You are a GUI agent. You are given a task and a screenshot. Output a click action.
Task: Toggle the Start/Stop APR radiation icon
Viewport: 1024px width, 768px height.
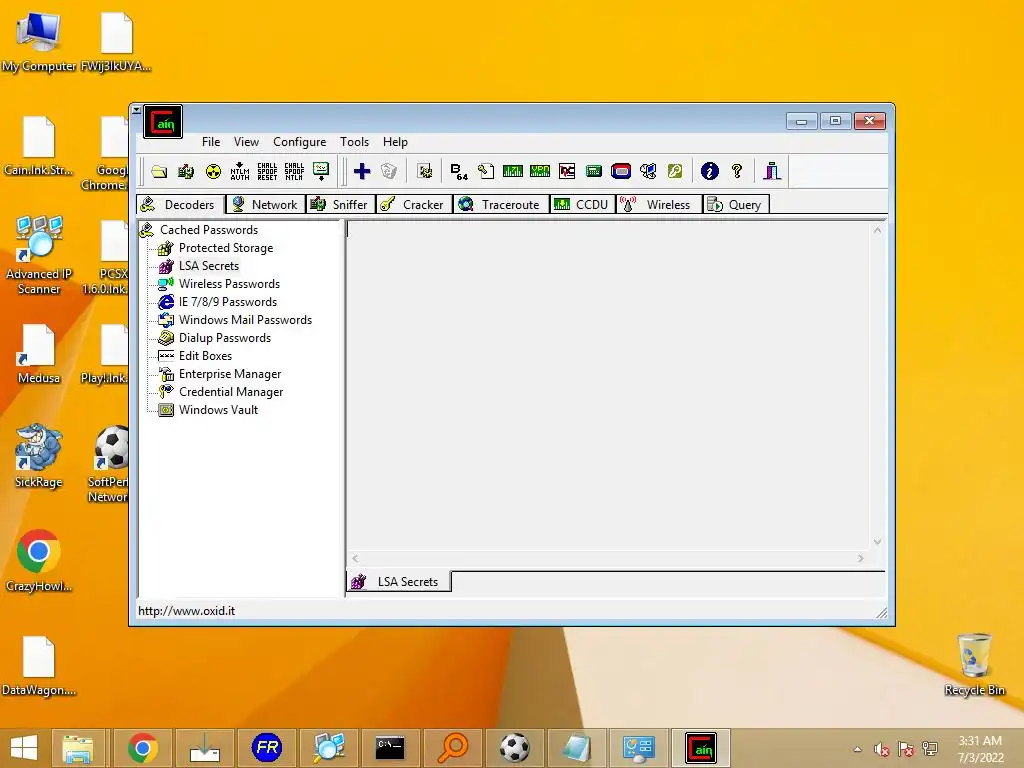tap(213, 172)
